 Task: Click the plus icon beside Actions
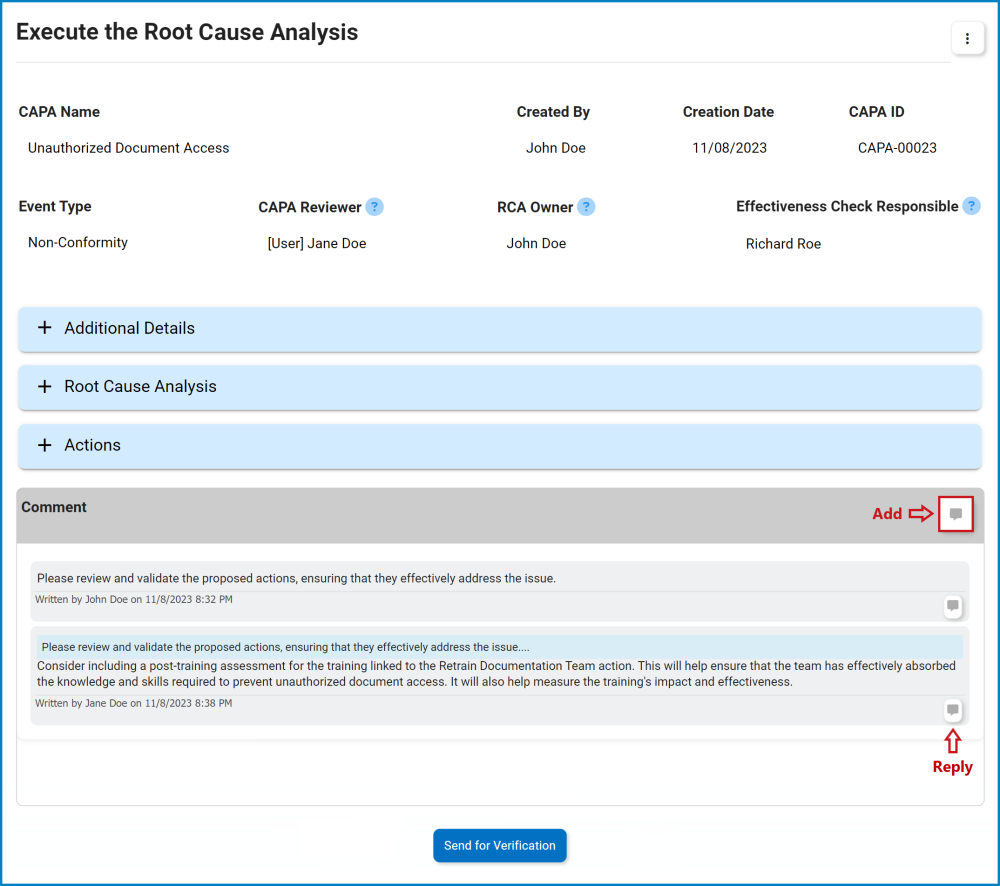[x=44, y=444]
